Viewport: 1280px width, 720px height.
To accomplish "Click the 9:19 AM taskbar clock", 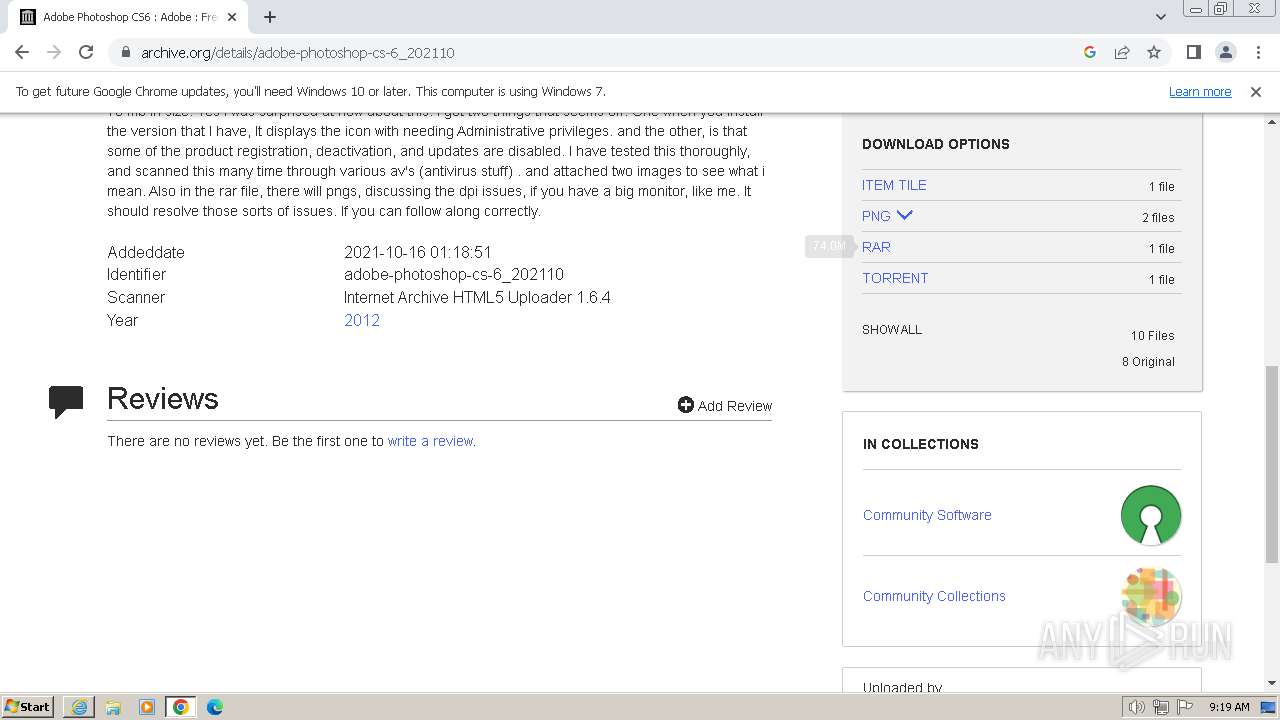I will (1229, 707).
